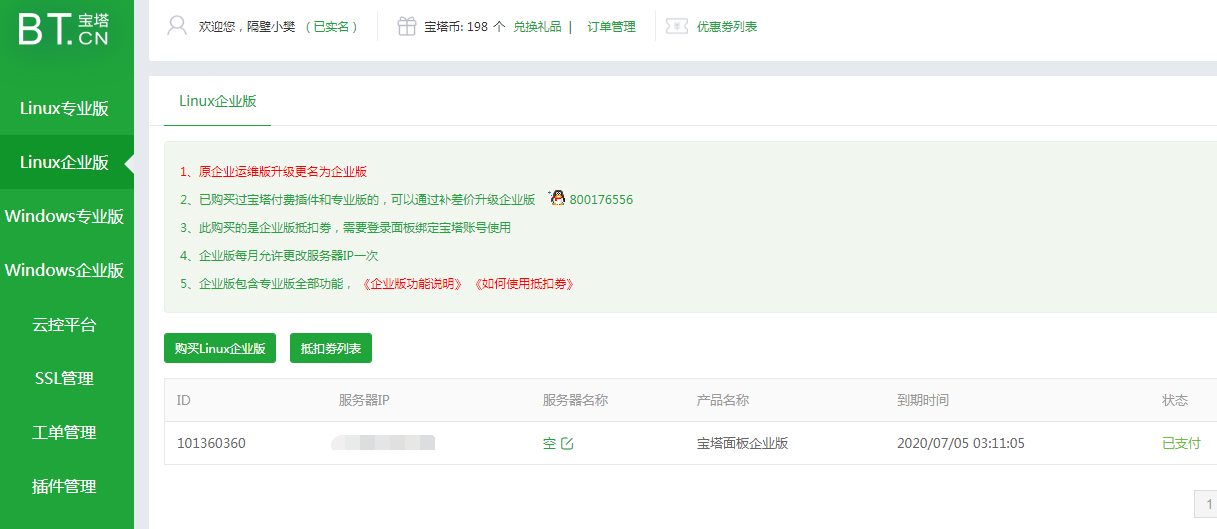Go to Windows企业版 sidebar item

point(64,270)
